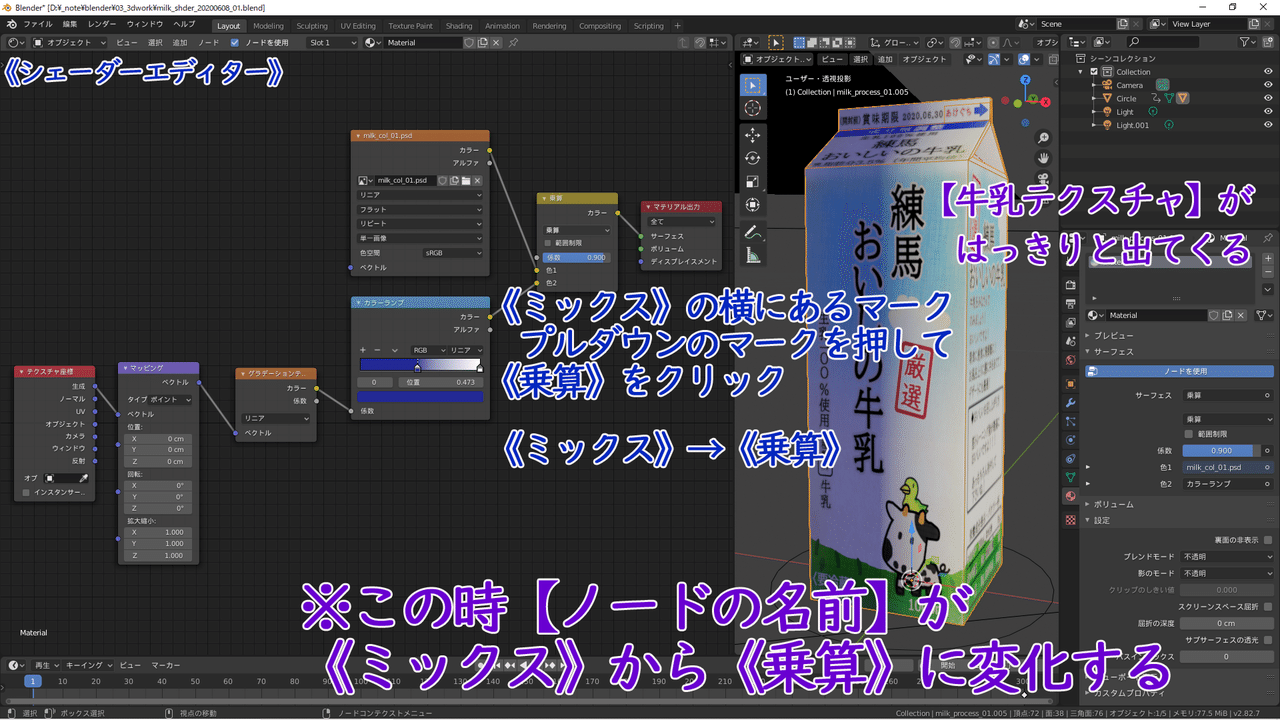
Task: Open the Playback menu in timeline
Action: click(x=46, y=665)
